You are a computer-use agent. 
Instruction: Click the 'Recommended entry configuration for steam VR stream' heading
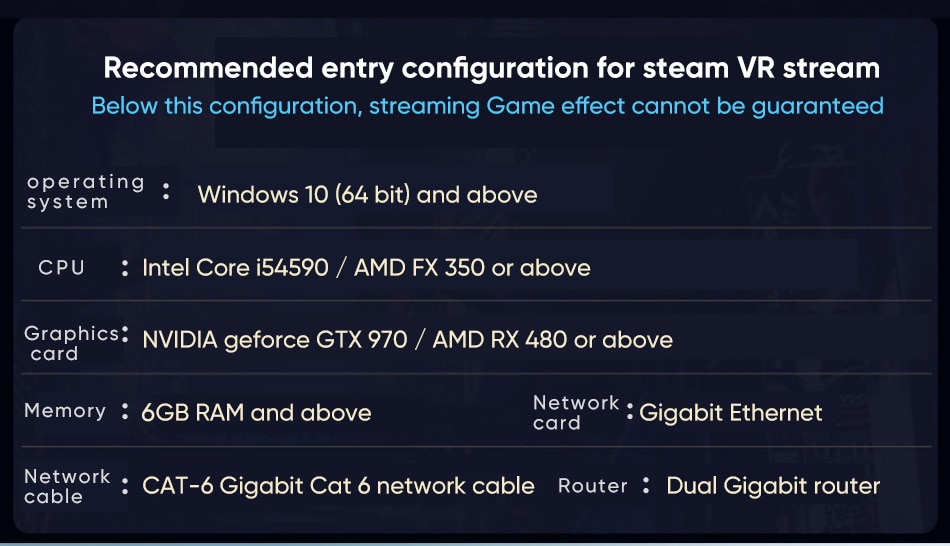point(491,68)
